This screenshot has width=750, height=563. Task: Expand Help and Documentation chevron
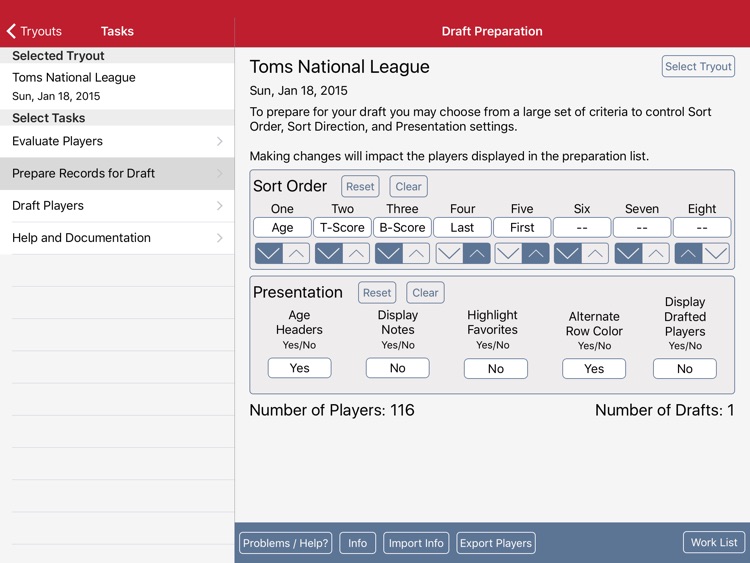(220, 238)
